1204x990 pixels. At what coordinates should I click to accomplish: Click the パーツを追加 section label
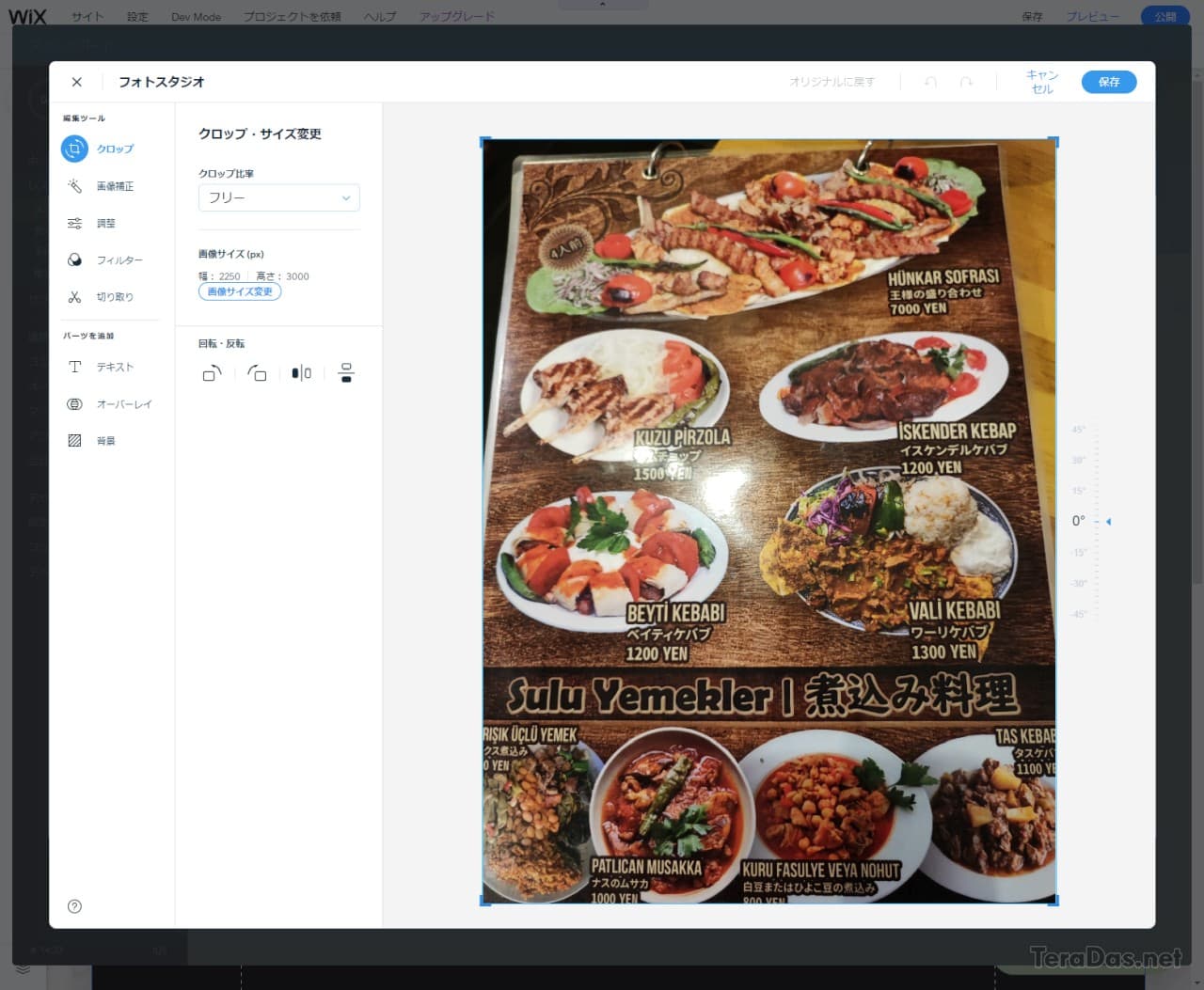[x=88, y=336]
